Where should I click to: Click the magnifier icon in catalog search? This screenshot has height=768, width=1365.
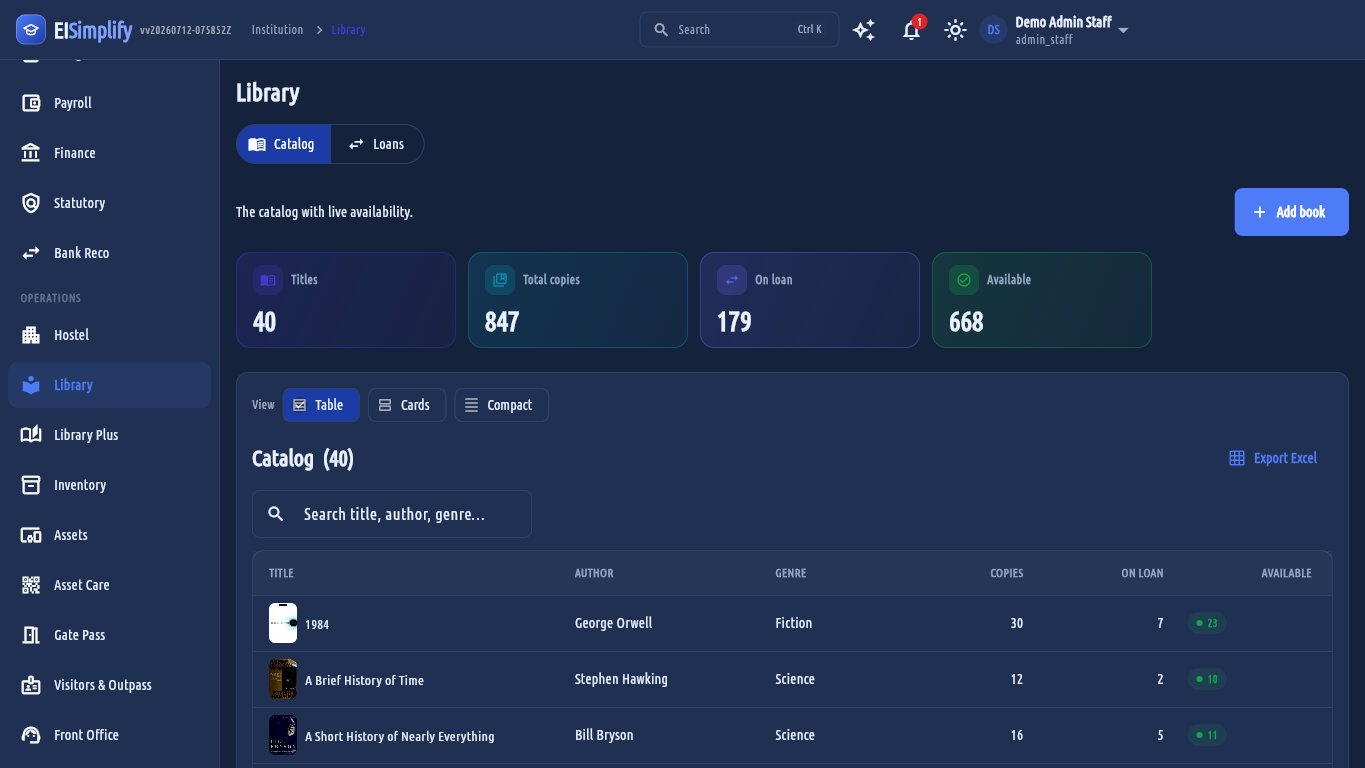[x=276, y=514]
